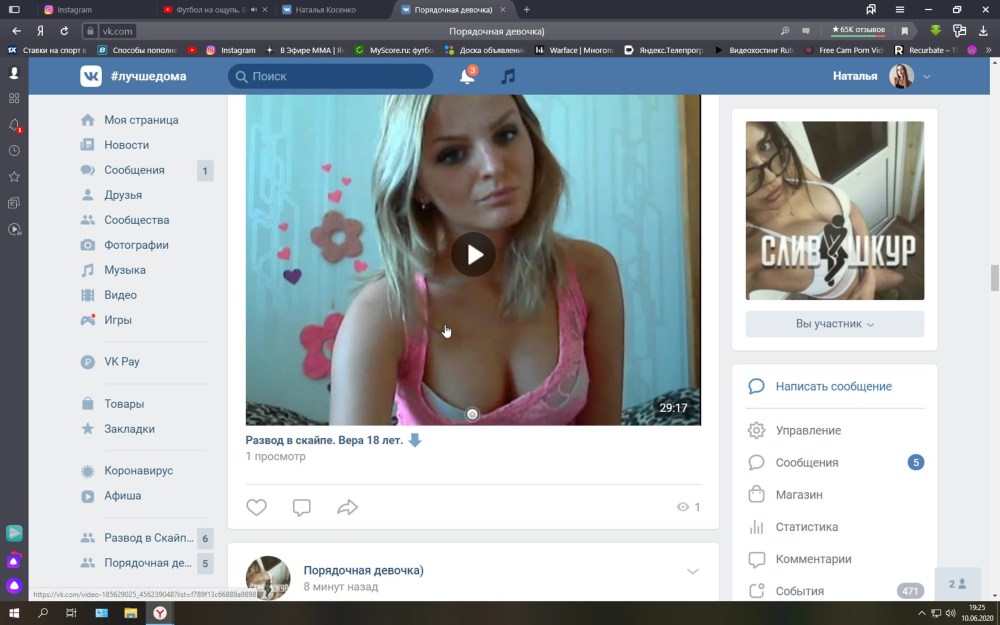
Task: Expand the Наталья profile dropdown
Action: tap(926, 77)
